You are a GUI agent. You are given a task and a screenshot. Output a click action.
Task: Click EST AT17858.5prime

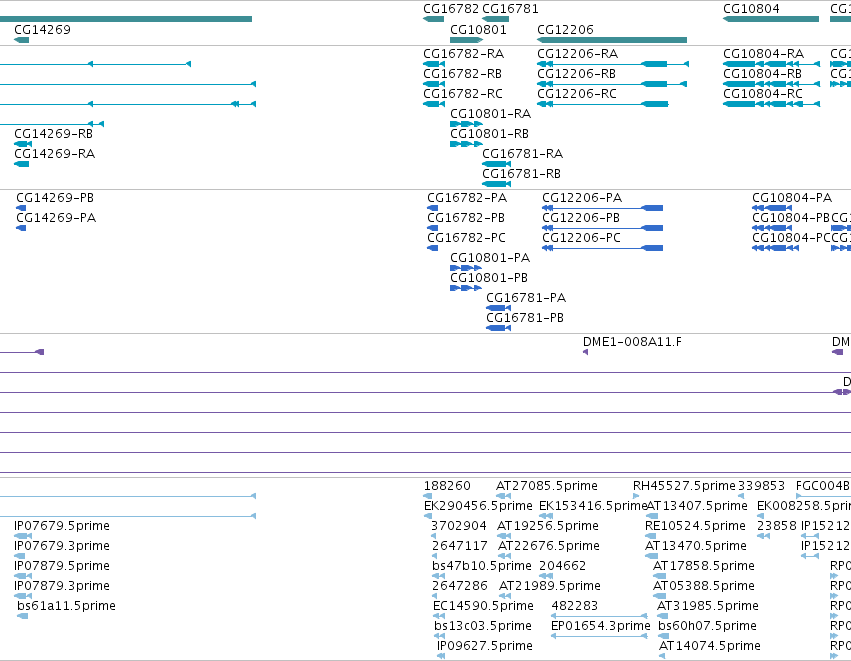pos(704,566)
